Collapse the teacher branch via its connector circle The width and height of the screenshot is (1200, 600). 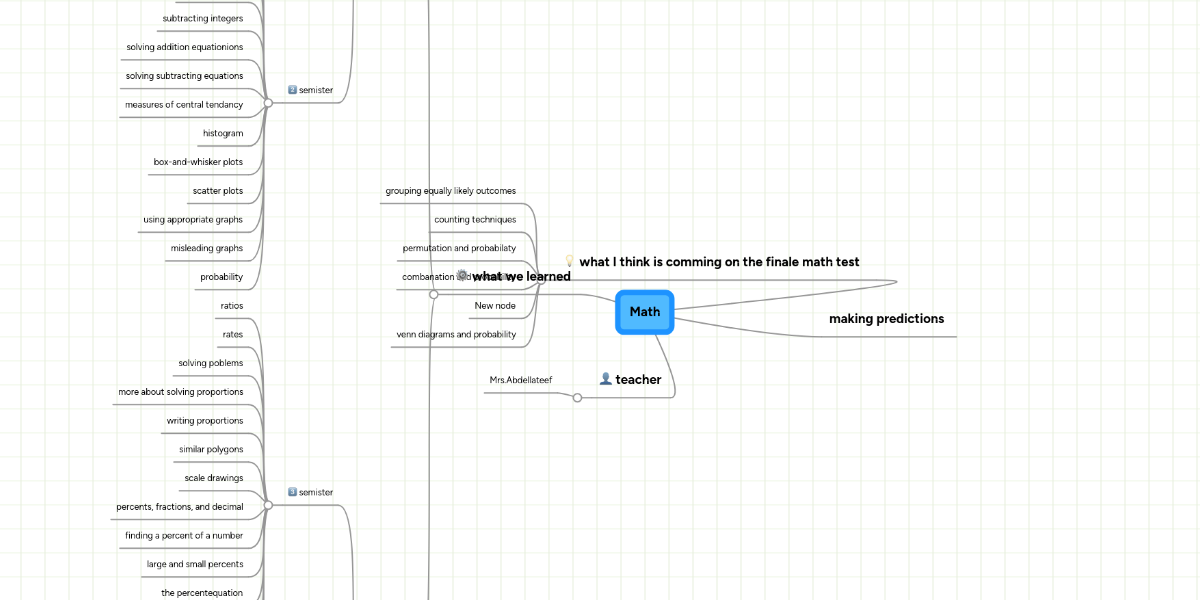pyautogui.click(x=577, y=397)
